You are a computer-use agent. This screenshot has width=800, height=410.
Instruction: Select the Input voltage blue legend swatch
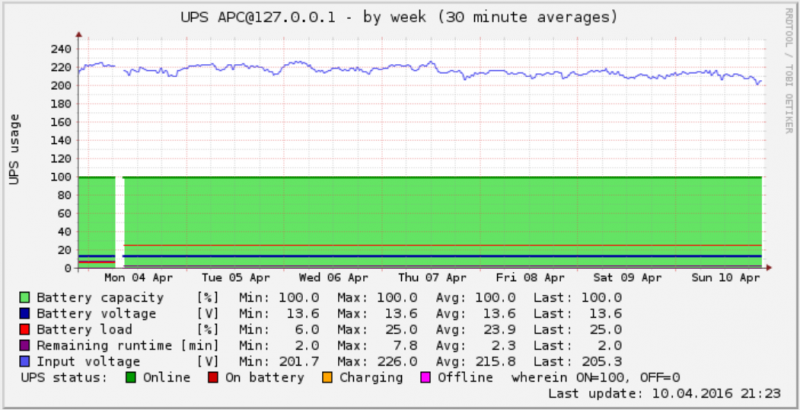25,361
